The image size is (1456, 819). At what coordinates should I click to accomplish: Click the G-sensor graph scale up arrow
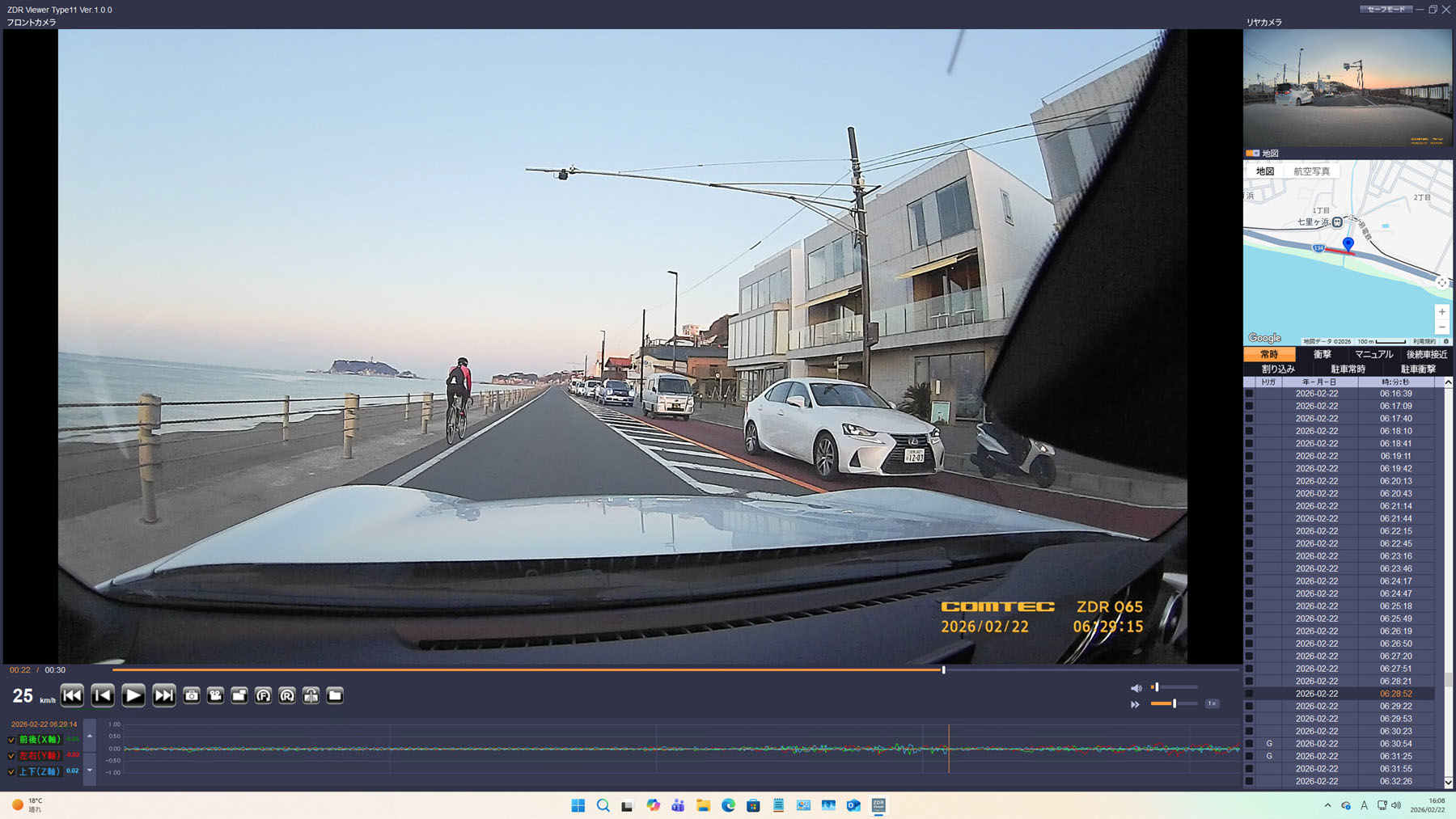click(90, 737)
